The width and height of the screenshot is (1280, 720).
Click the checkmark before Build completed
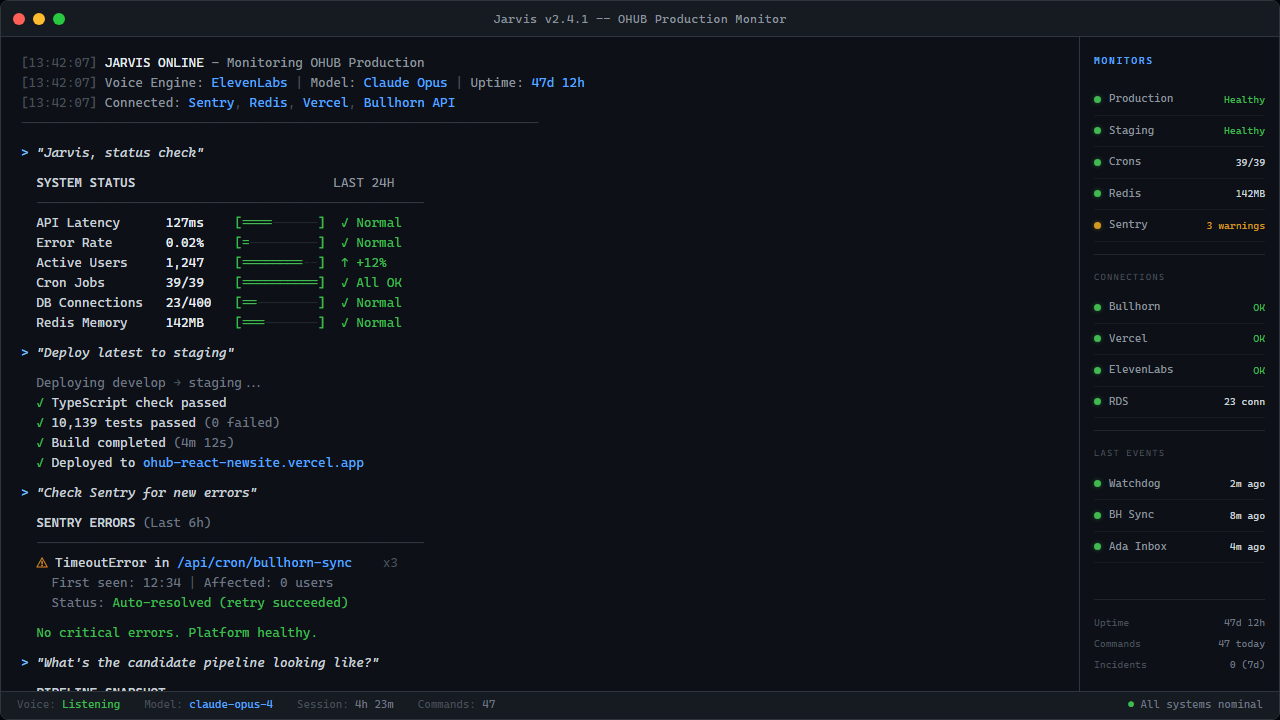pyautogui.click(x=40, y=443)
